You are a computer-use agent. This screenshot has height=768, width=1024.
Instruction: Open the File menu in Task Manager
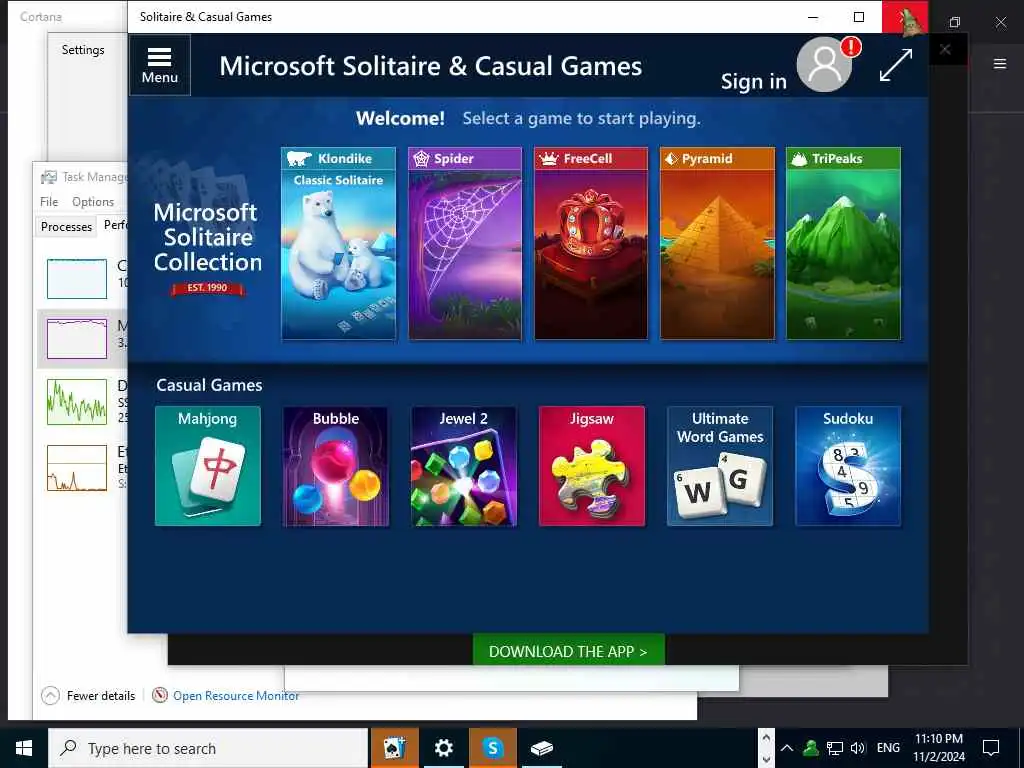[49, 202]
